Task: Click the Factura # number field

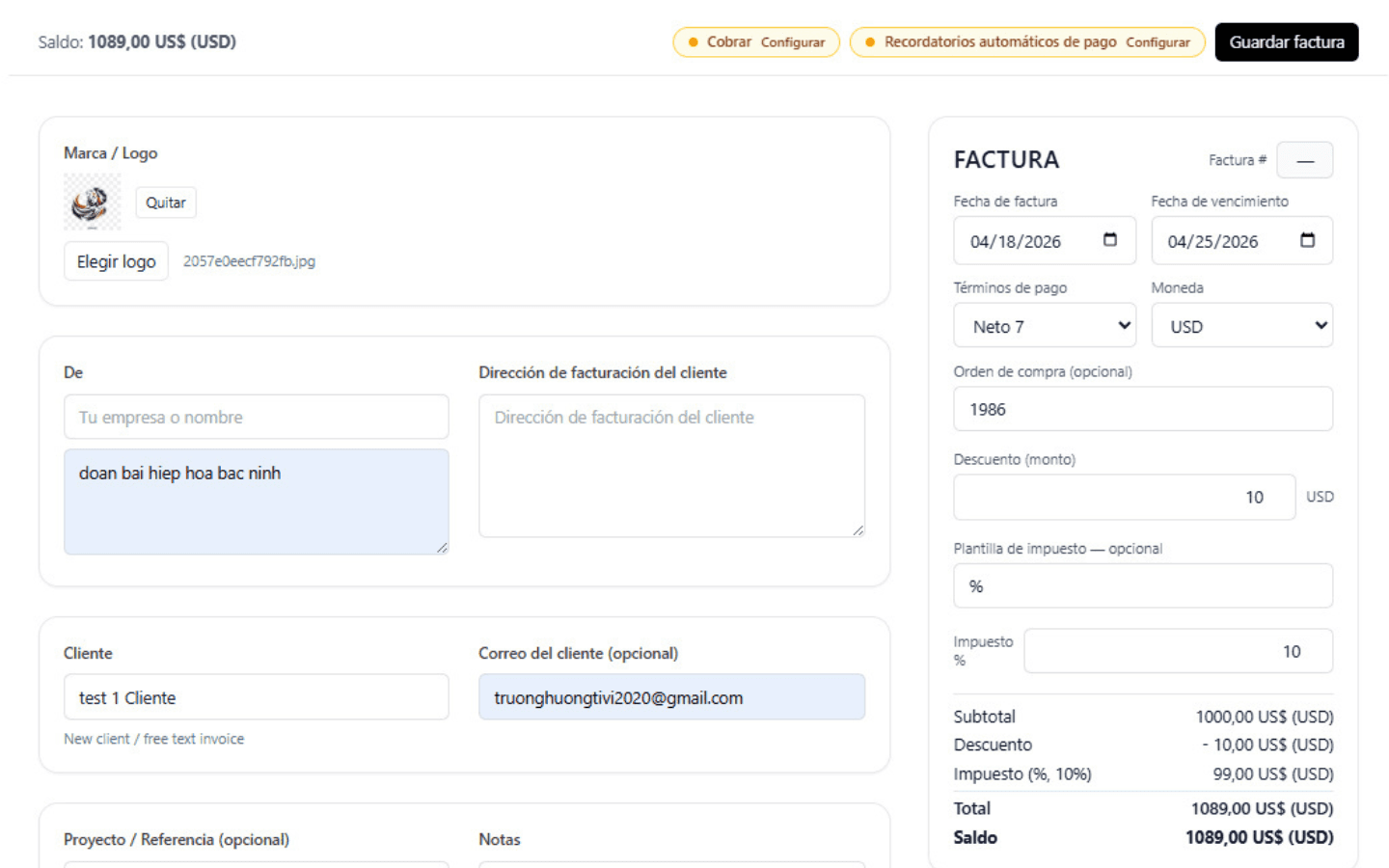Action: coord(1304,160)
